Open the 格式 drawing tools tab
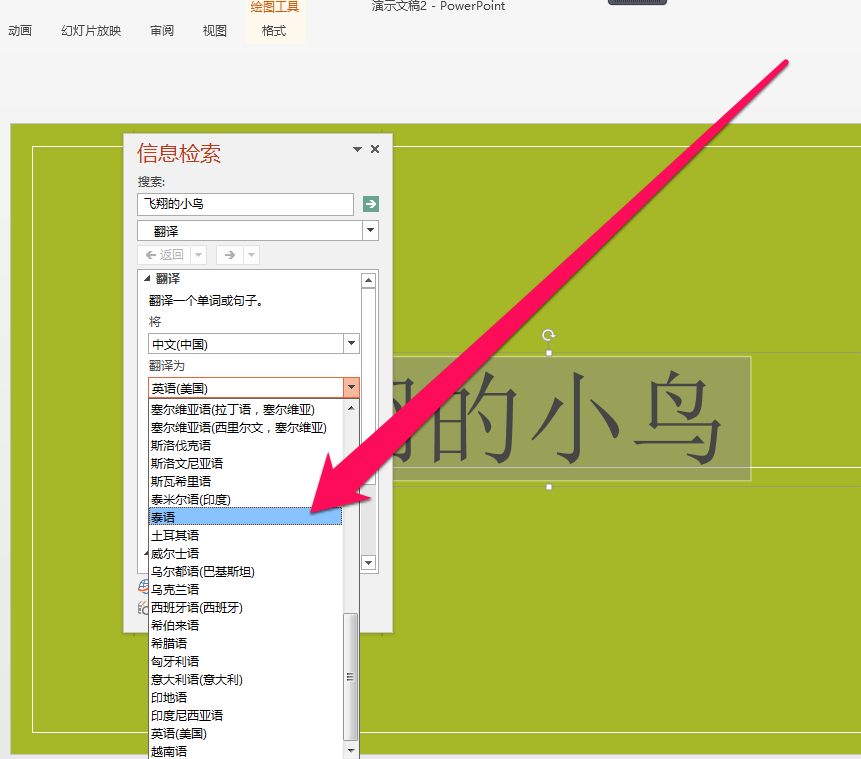 [275, 30]
